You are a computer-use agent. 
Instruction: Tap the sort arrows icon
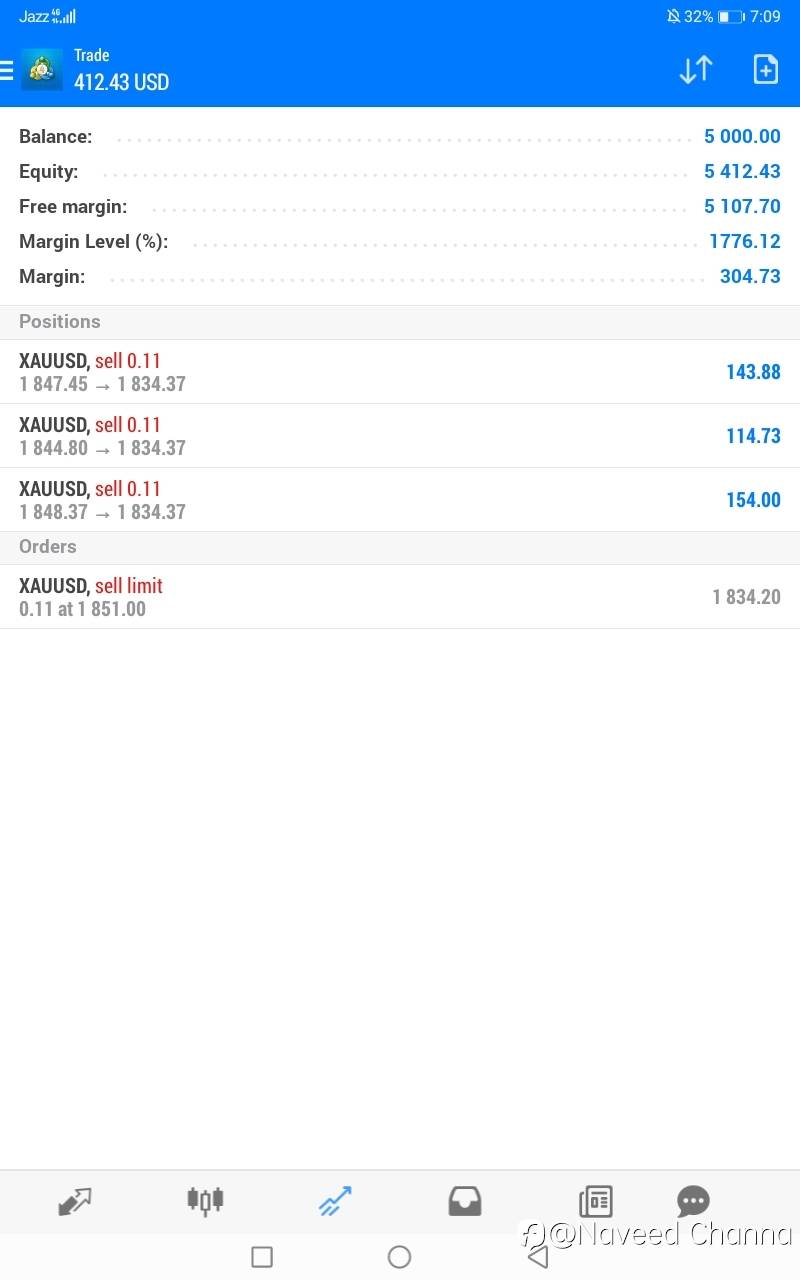tap(695, 70)
